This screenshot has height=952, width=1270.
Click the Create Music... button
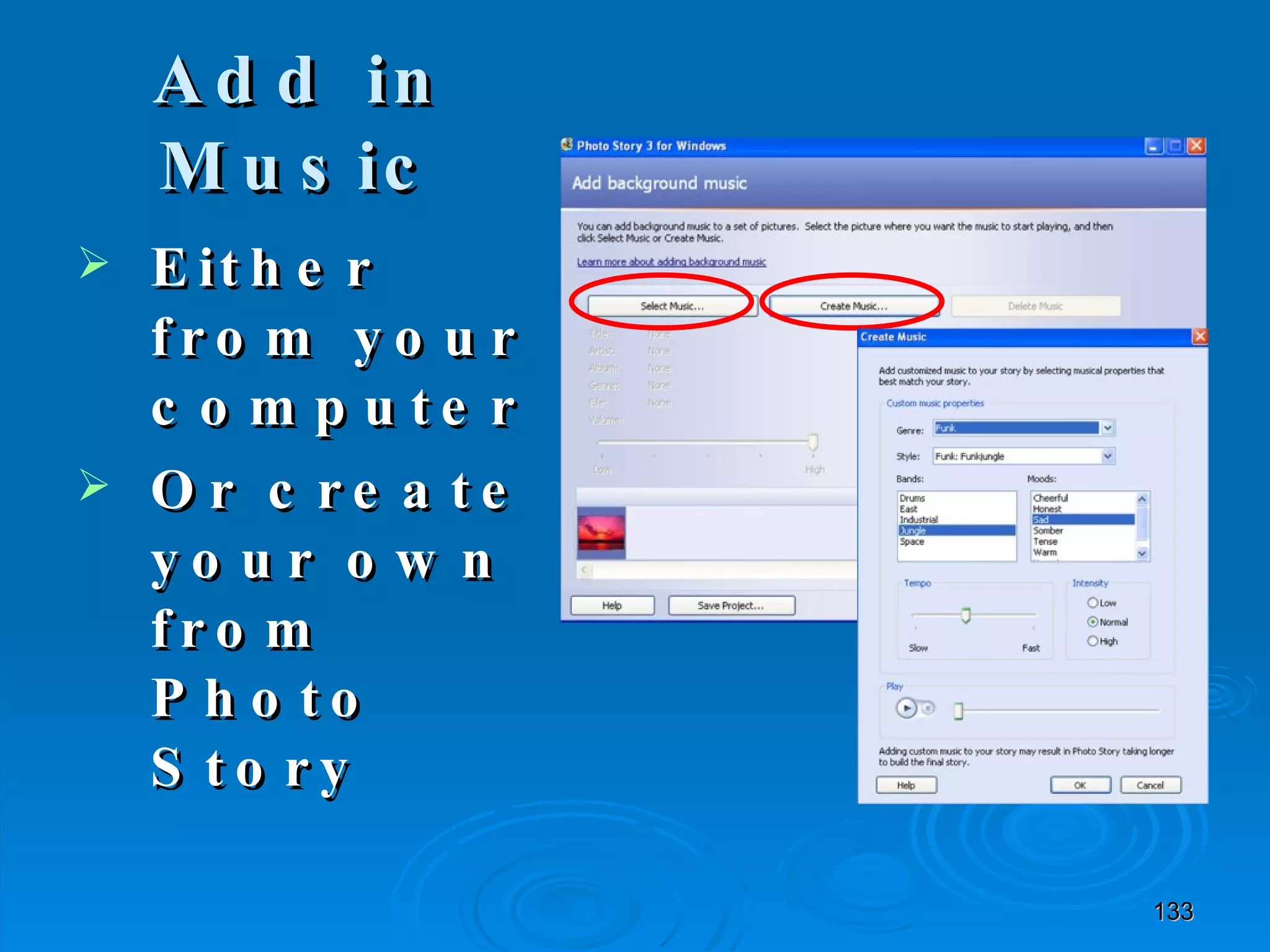click(x=854, y=306)
